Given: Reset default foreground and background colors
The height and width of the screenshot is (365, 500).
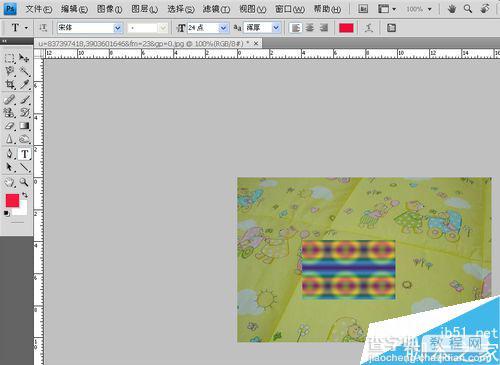Looking at the screenshot, I should coord(7,214).
